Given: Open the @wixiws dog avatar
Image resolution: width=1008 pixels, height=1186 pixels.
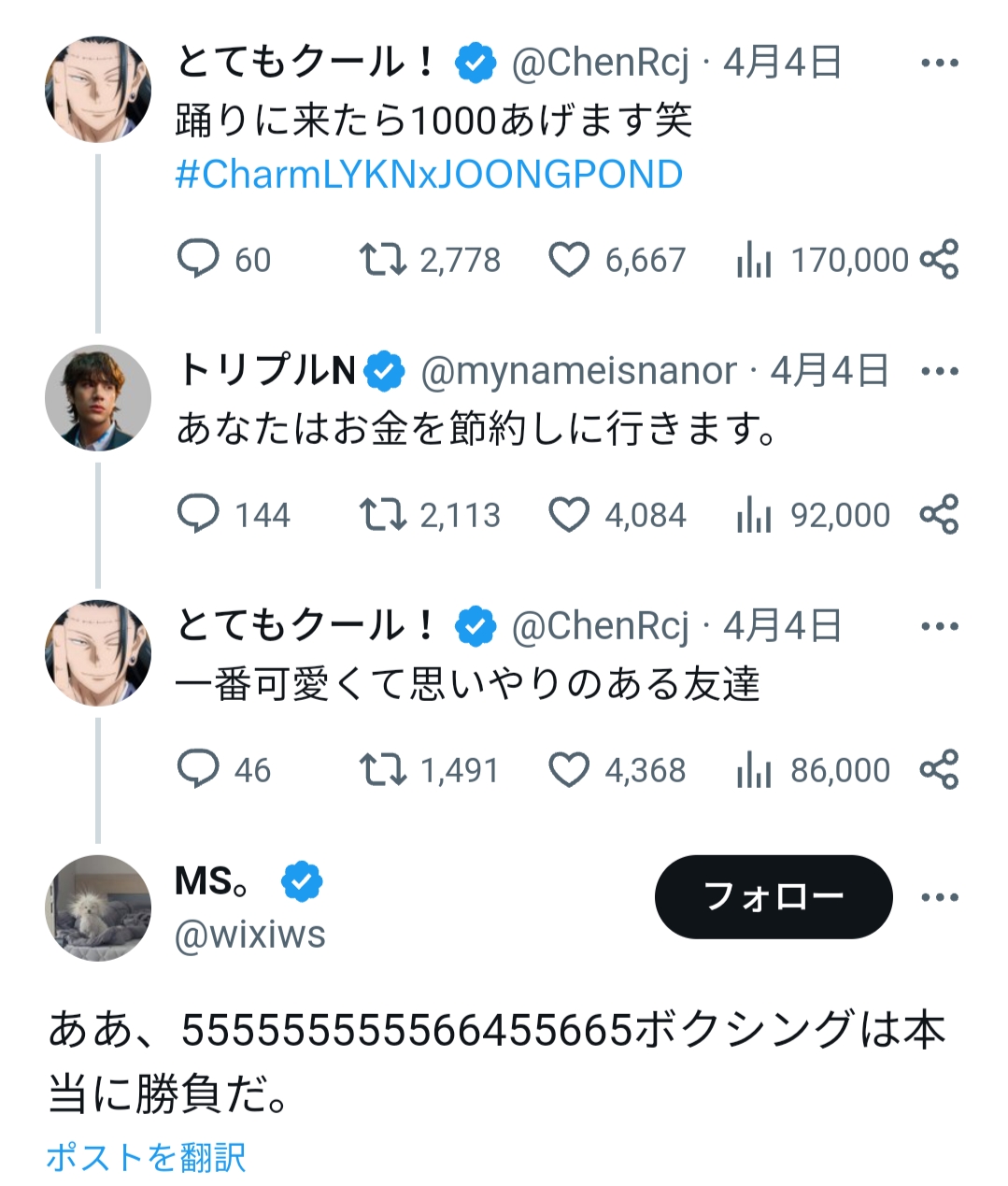Looking at the screenshot, I should [x=98, y=907].
